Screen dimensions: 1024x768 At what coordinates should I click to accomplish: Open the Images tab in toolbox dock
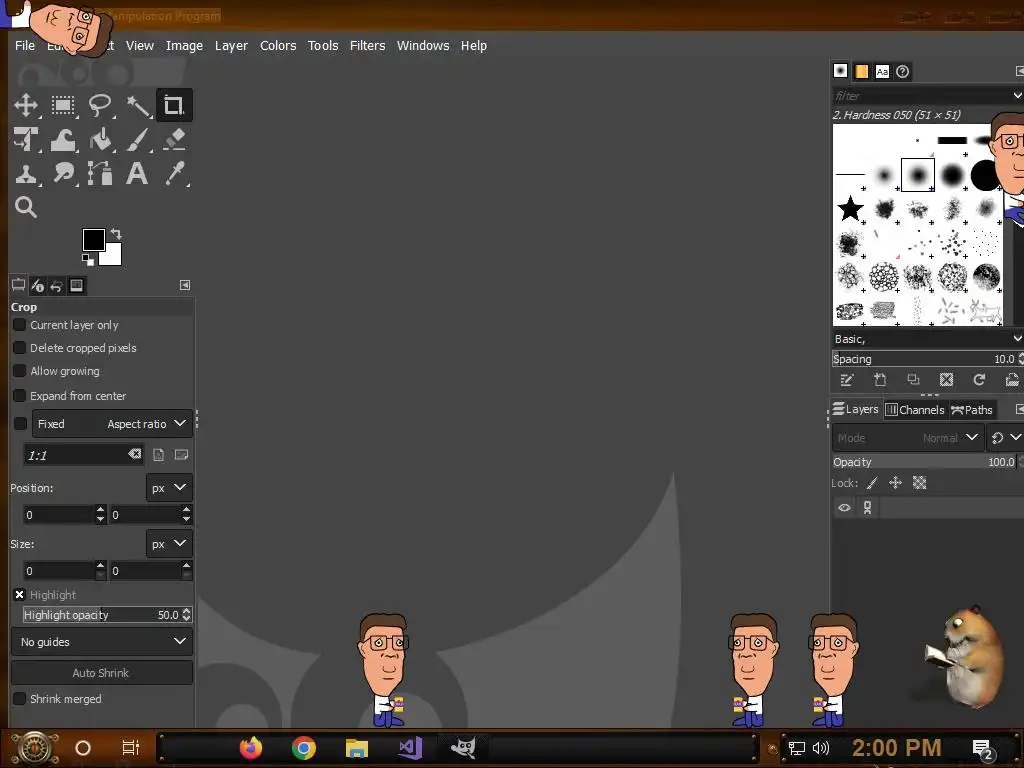[x=76, y=285]
